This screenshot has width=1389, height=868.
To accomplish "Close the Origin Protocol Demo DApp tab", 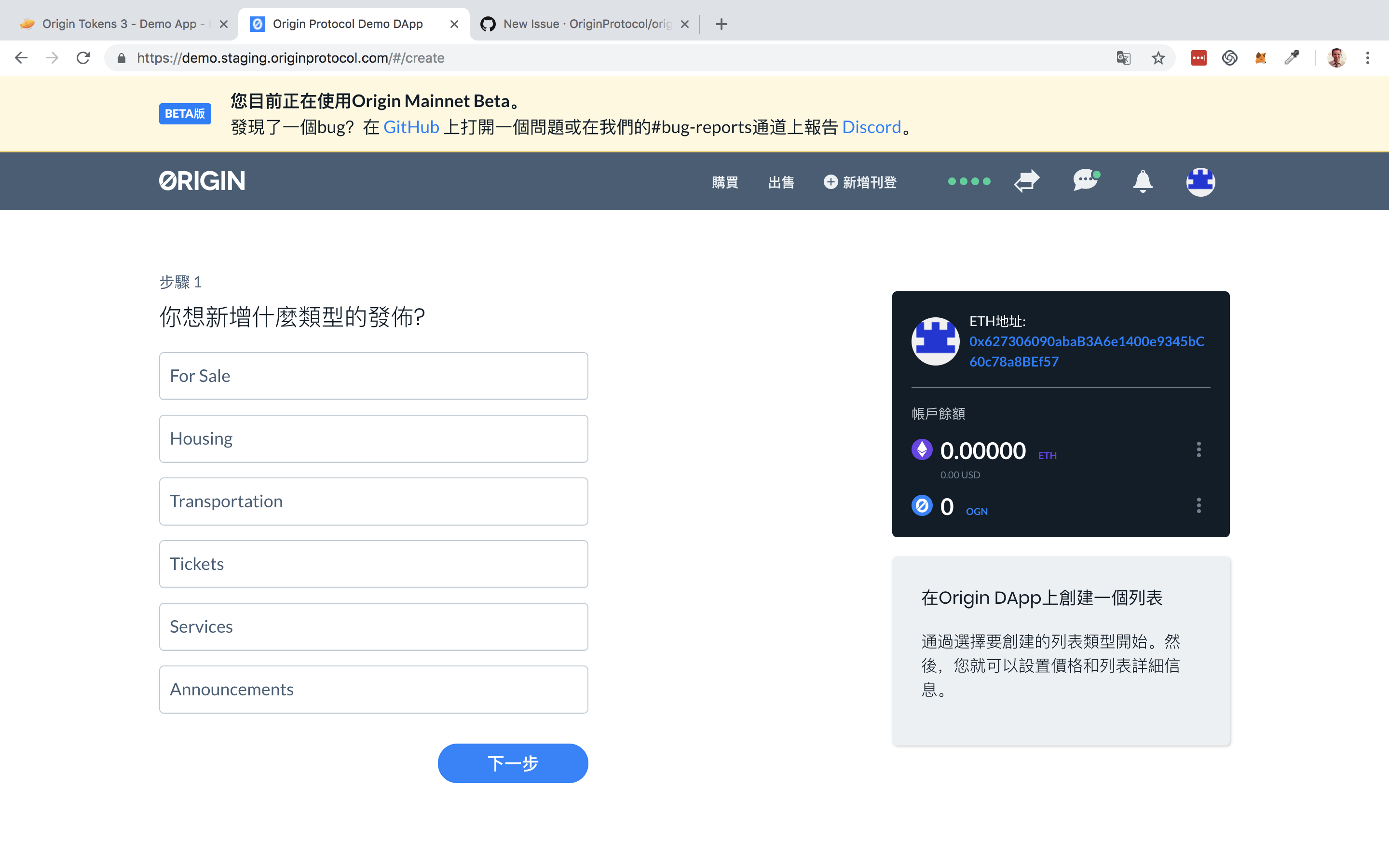I will click(454, 24).
